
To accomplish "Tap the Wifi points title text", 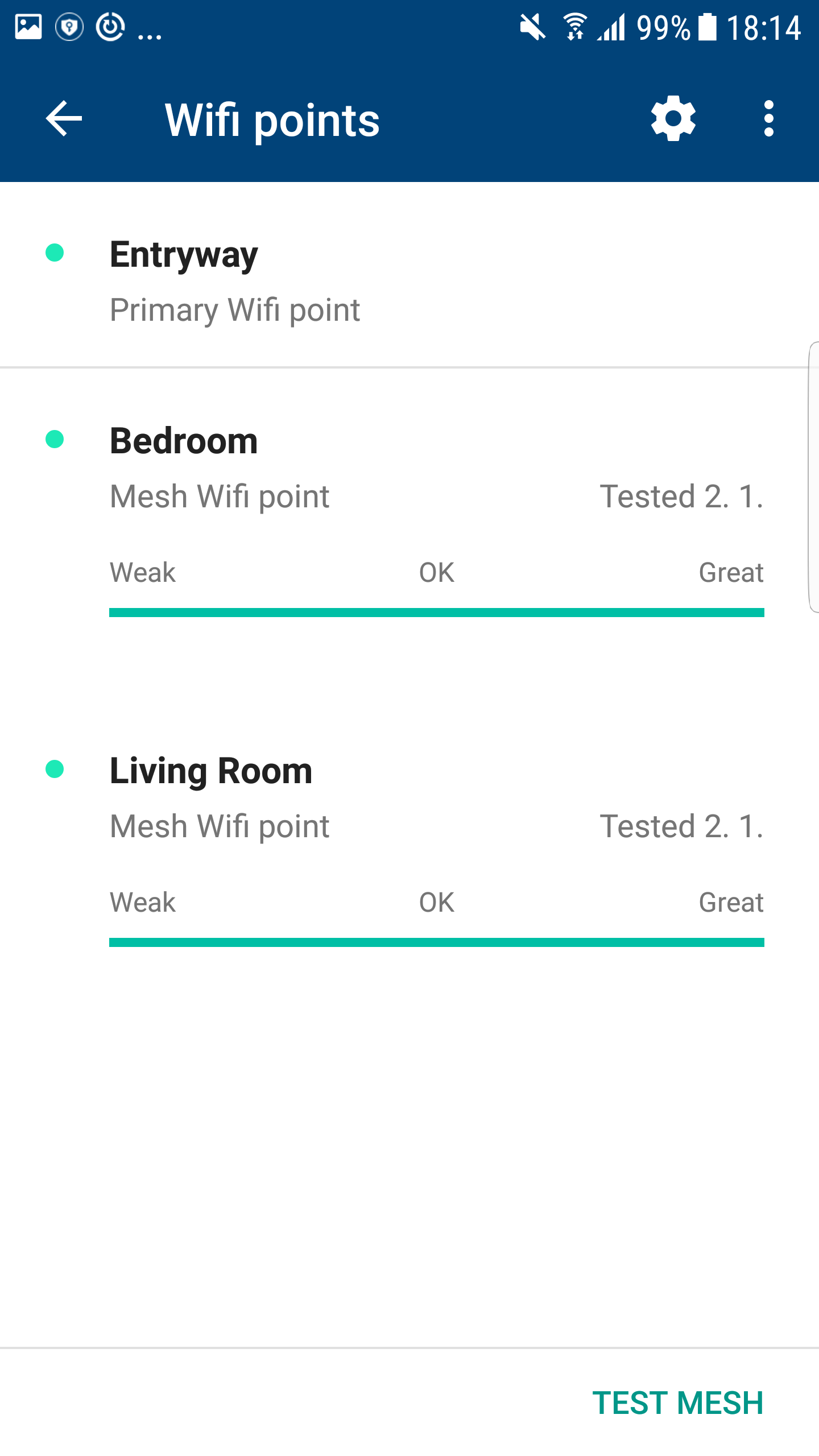I will coord(272,120).
